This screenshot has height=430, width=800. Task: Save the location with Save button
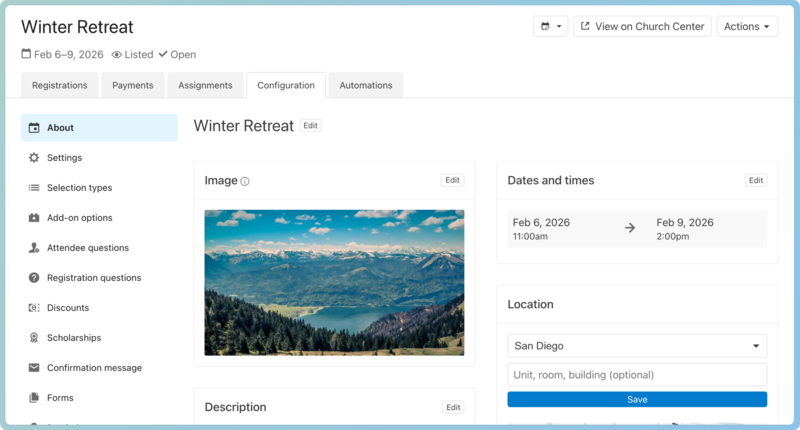[x=637, y=399]
